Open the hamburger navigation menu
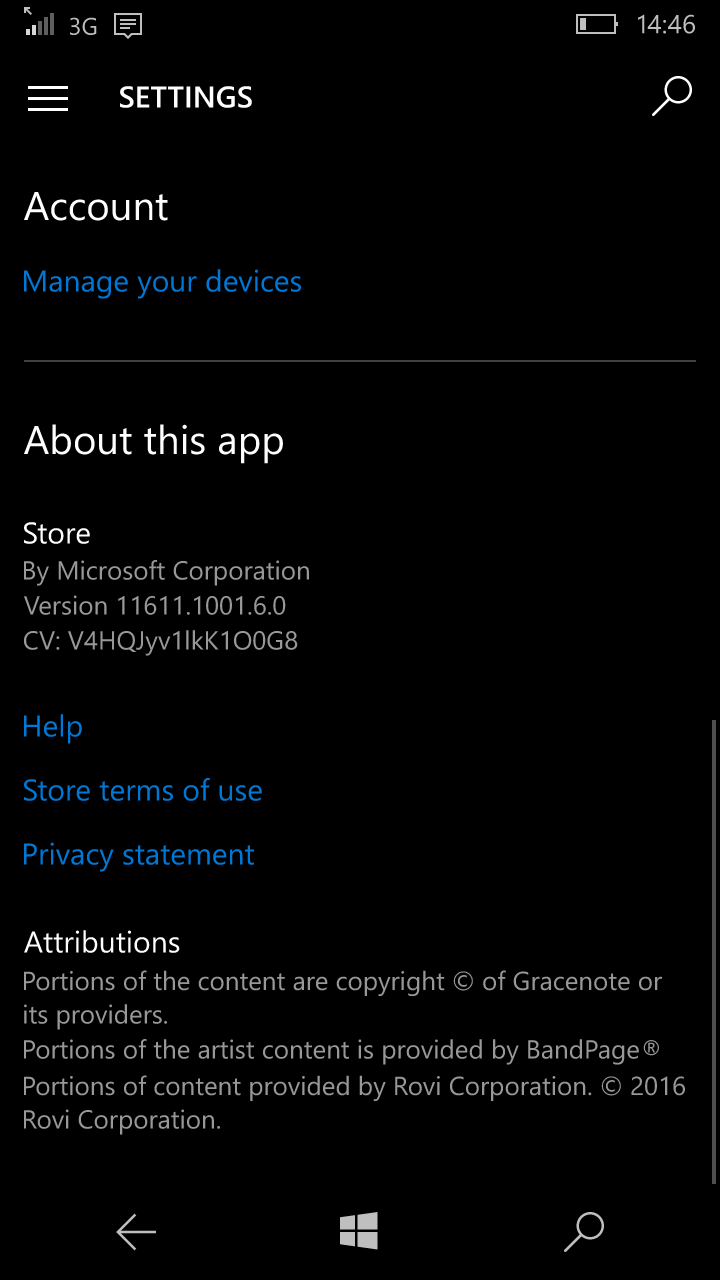720x1280 pixels. [48, 98]
